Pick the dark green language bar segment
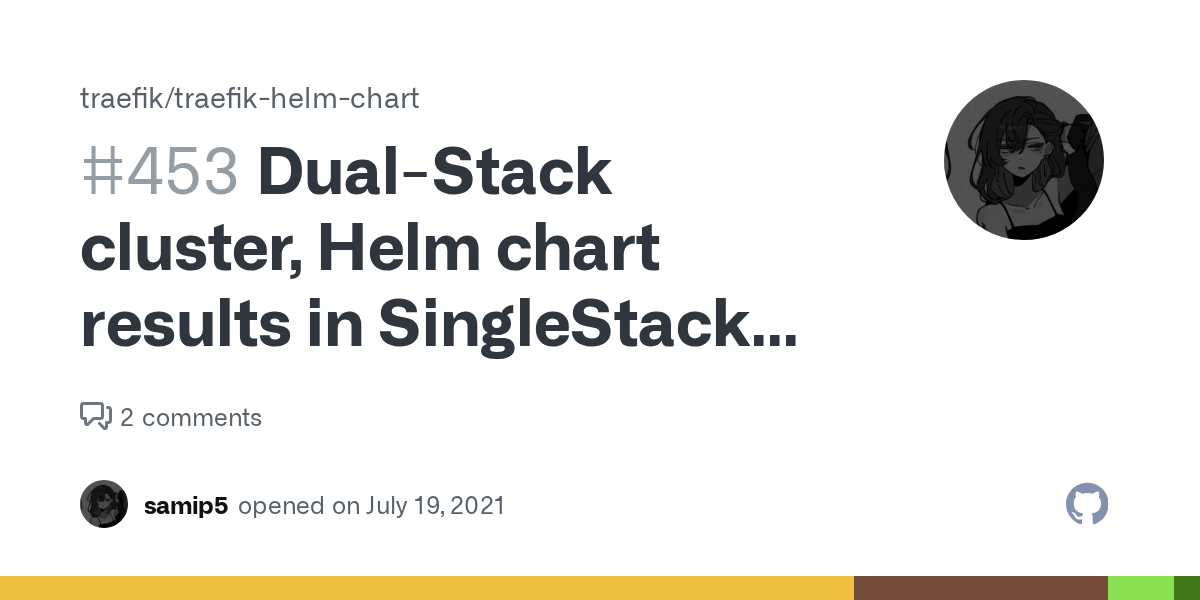1200x600 pixels. point(1186,588)
